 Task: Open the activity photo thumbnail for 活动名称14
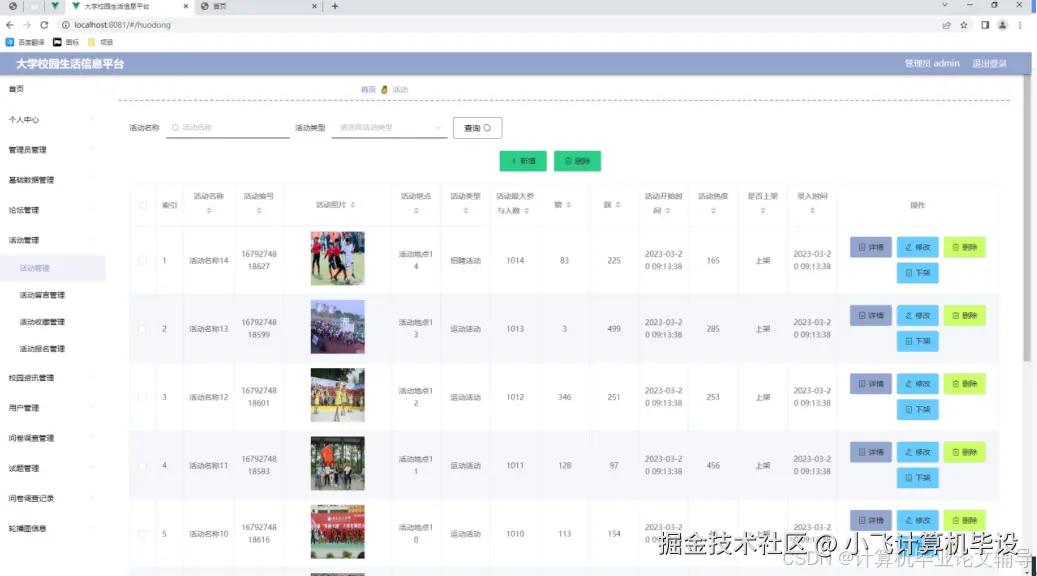[337, 259]
